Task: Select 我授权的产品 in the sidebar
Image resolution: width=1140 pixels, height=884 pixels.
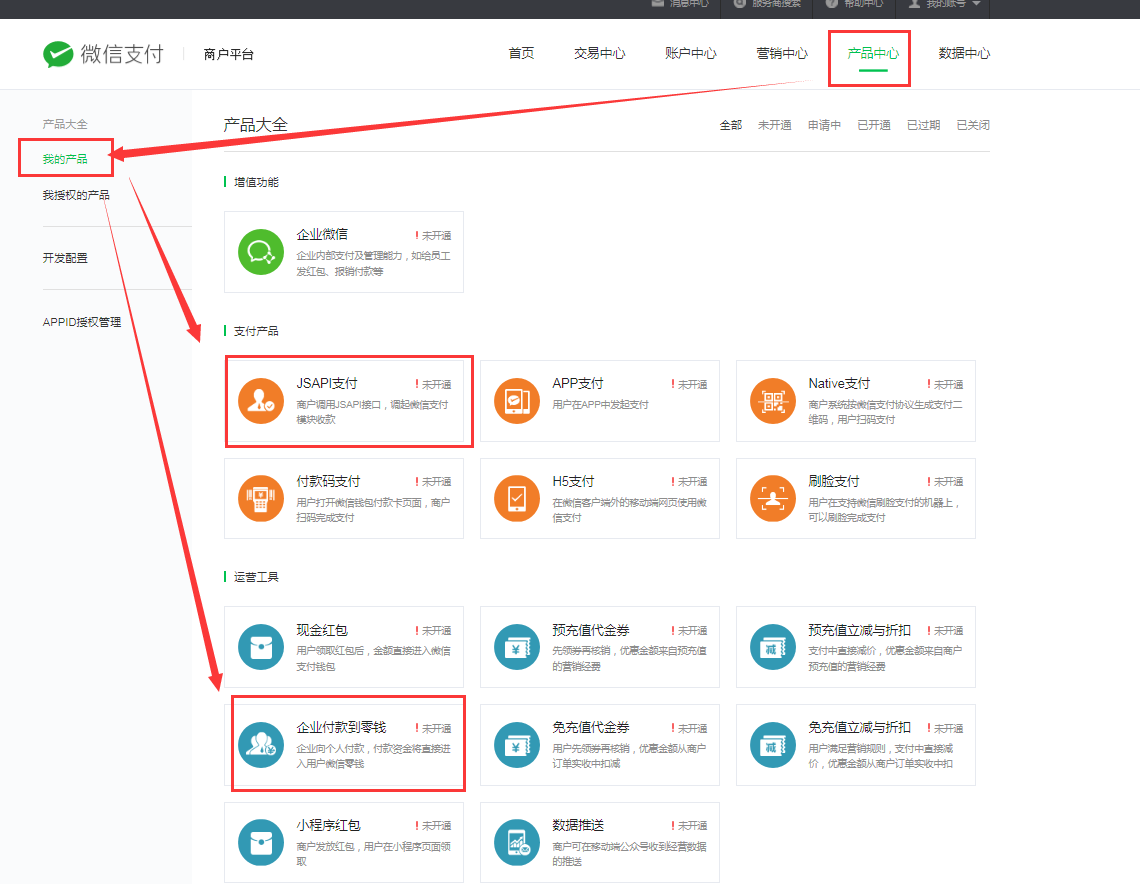Action: [x=76, y=195]
